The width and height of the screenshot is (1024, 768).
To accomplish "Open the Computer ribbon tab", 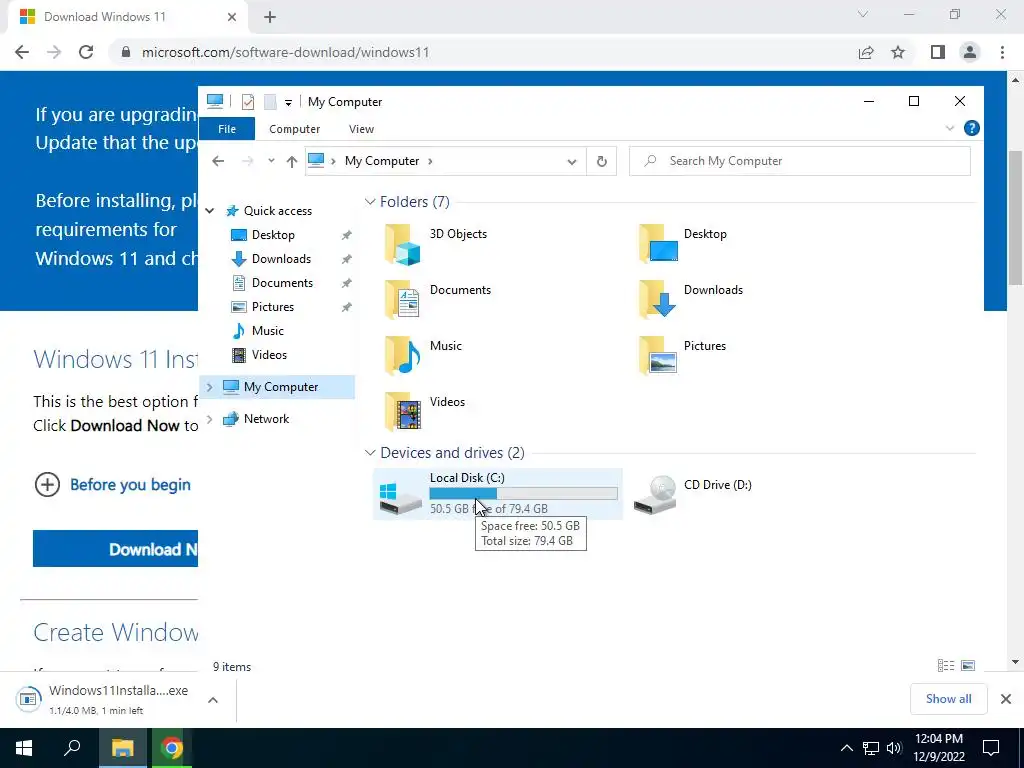I will (295, 129).
